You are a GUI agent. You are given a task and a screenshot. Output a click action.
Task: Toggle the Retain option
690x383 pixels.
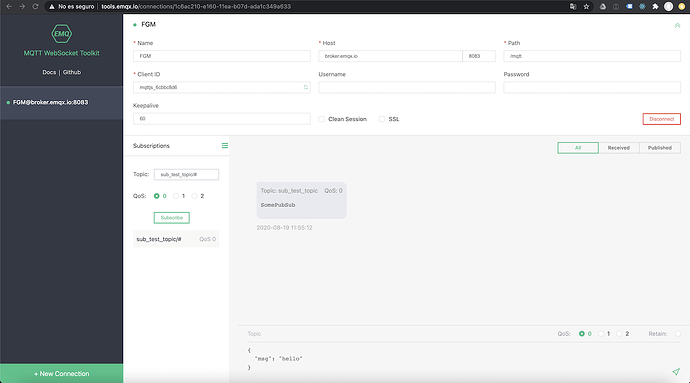678,334
